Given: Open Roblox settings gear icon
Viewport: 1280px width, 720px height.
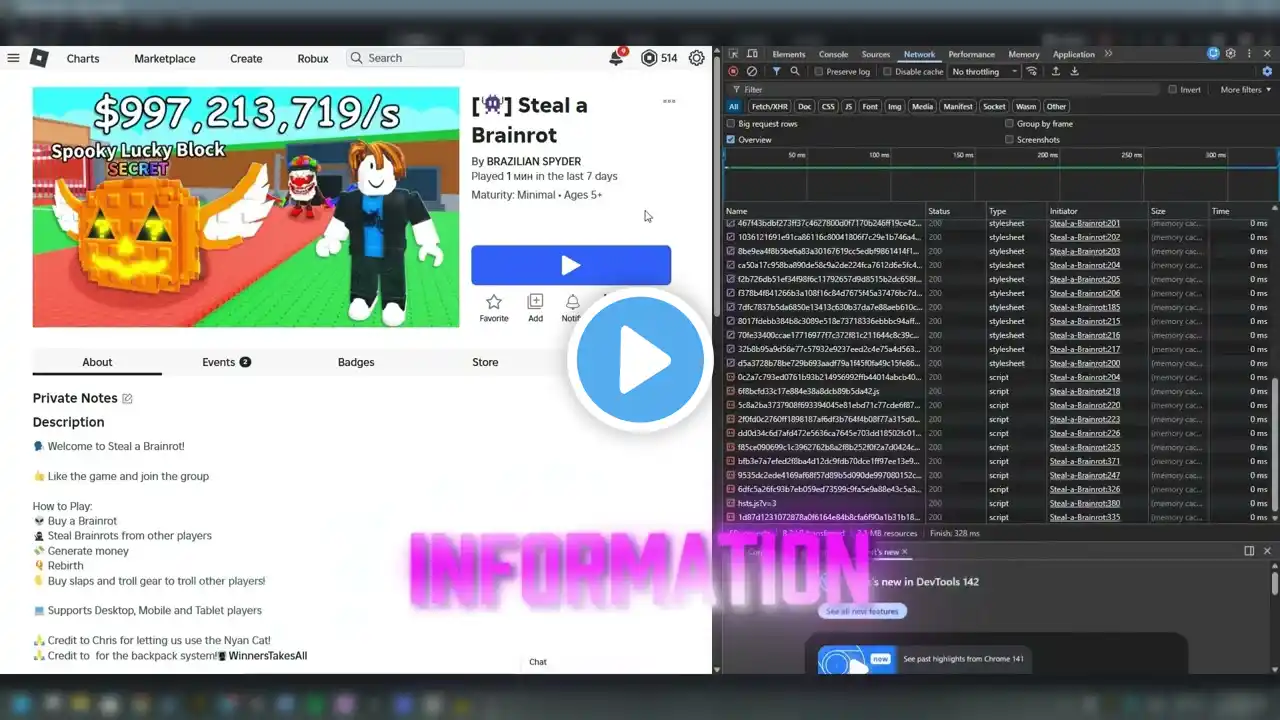Looking at the screenshot, I should tap(696, 59).
